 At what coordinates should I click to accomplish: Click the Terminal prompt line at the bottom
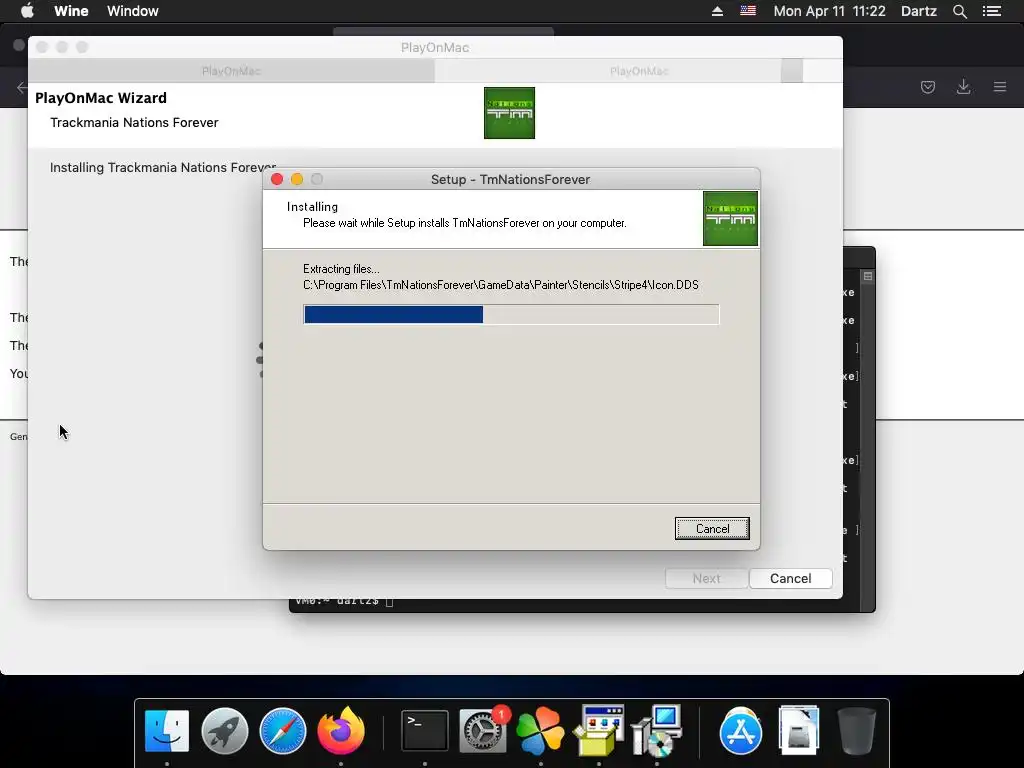(344, 601)
